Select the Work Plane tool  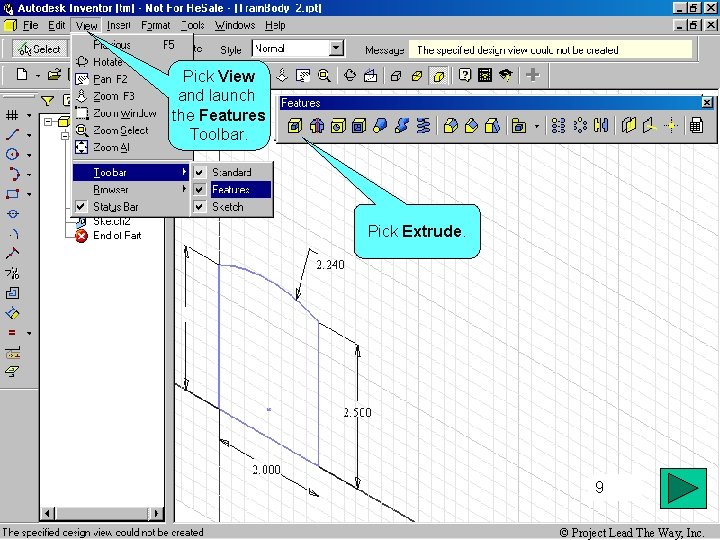click(629, 125)
